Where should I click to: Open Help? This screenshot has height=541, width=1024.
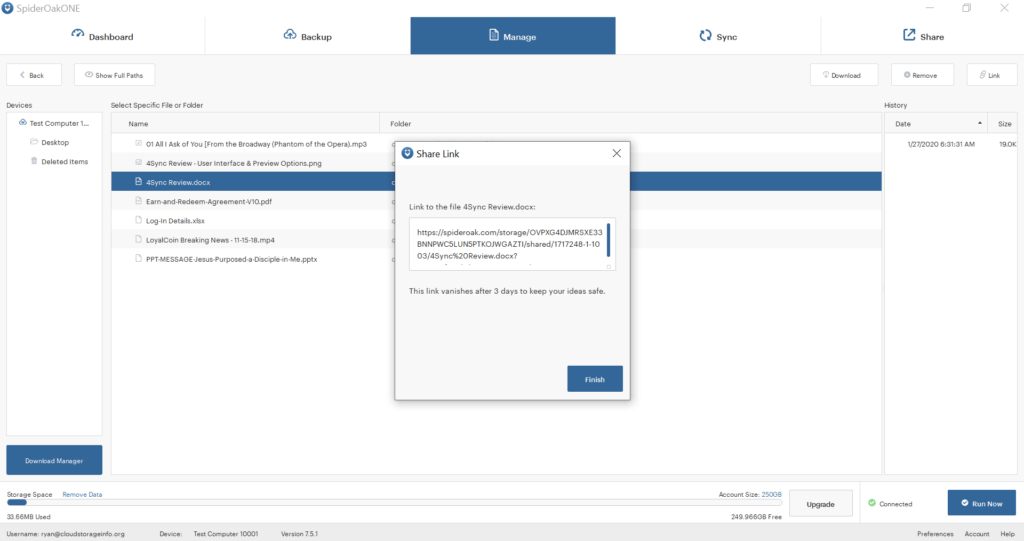coord(1007,534)
